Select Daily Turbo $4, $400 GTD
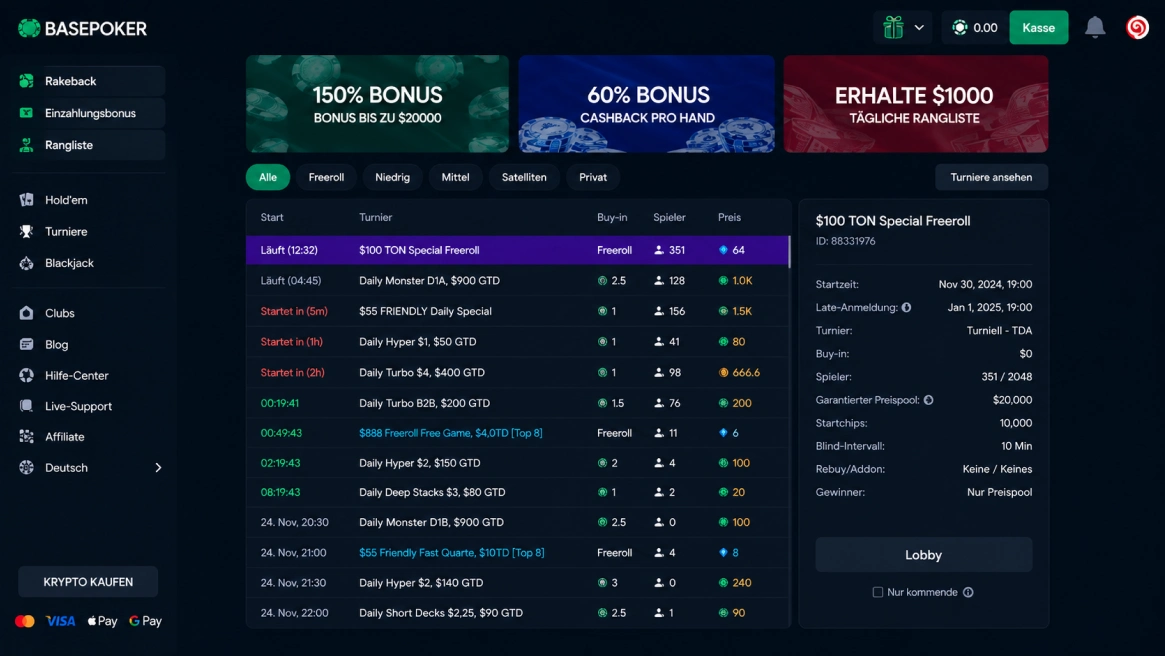This screenshot has height=656, width=1165. point(517,372)
